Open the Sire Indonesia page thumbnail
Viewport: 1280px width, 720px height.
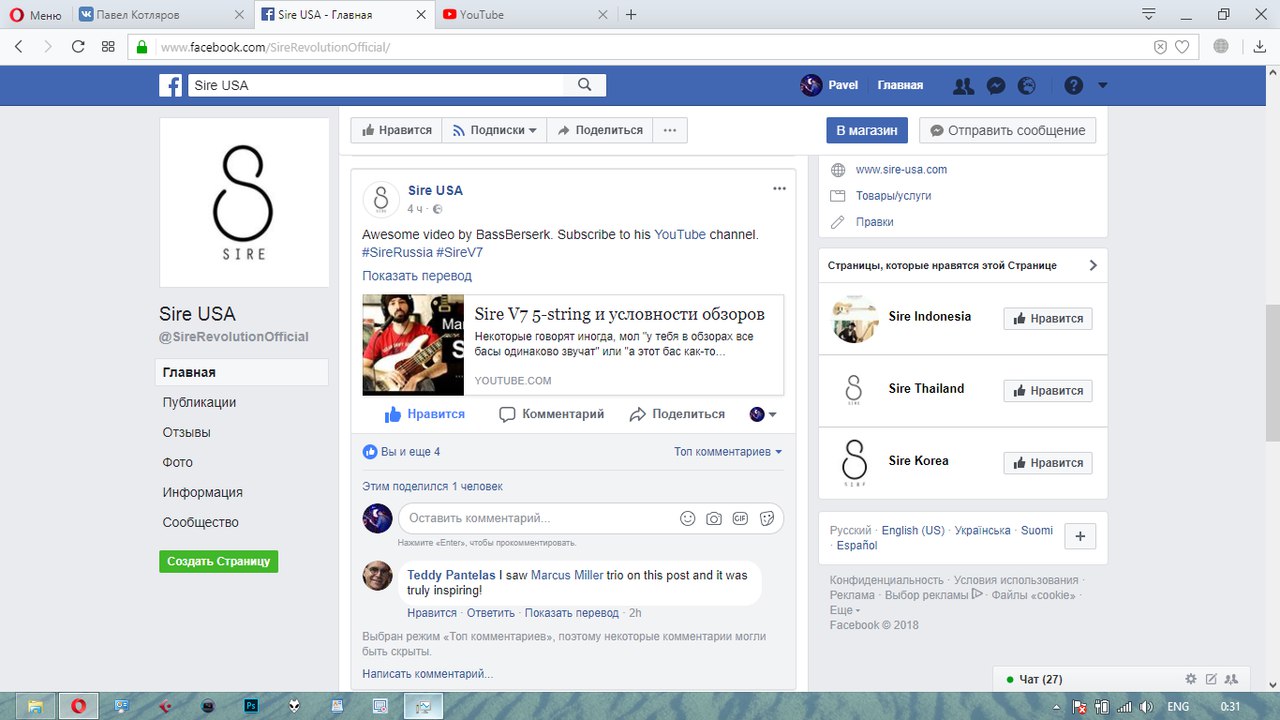pos(854,318)
